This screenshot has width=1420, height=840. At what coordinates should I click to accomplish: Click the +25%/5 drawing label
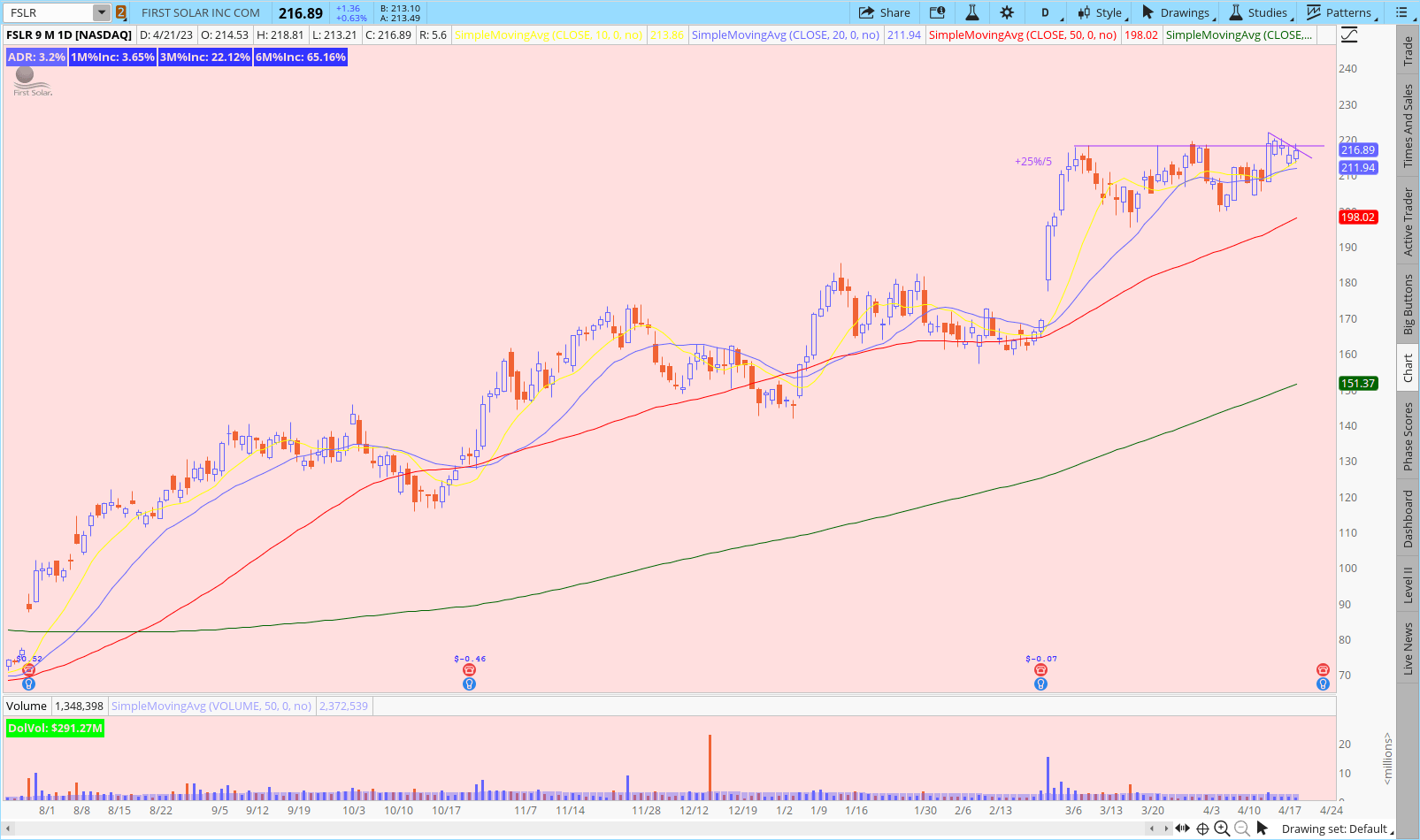point(1033,162)
